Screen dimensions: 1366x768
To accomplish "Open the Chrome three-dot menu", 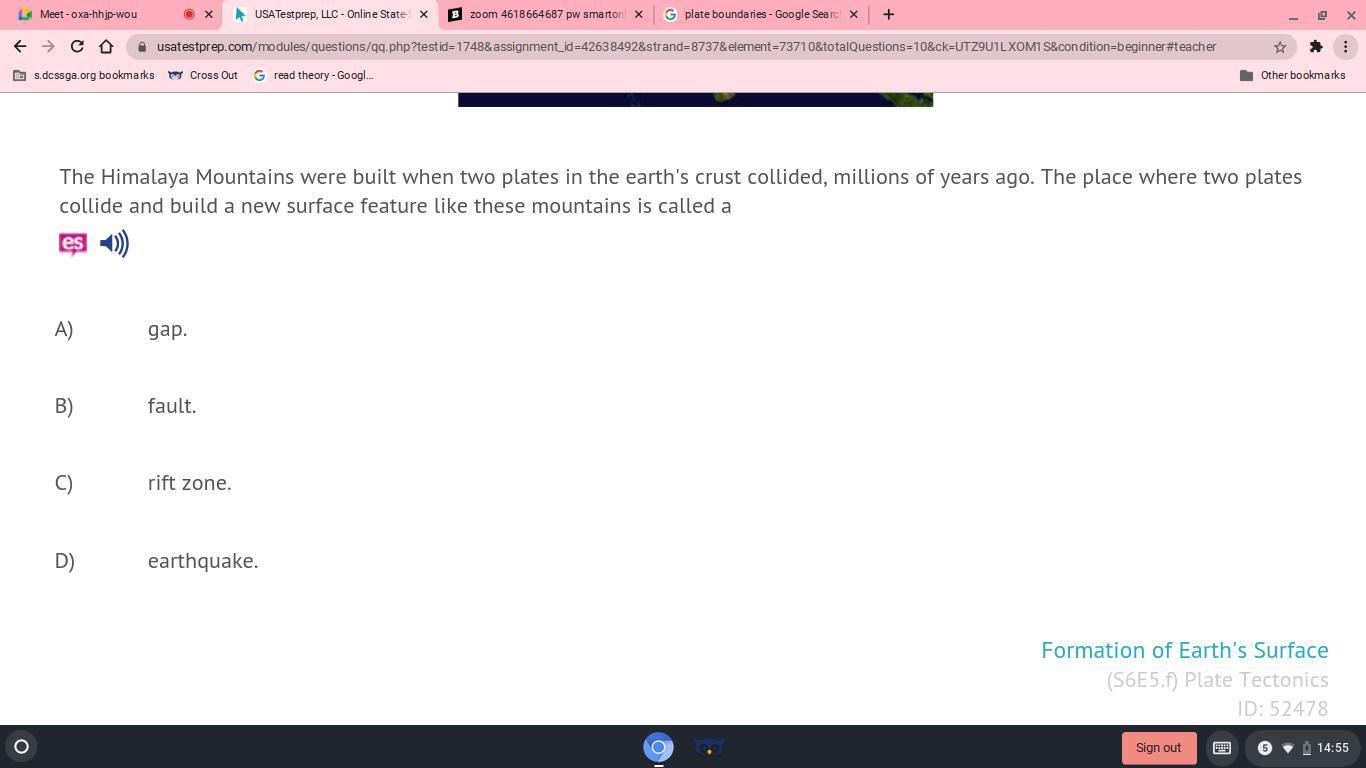I will [x=1346, y=46].
